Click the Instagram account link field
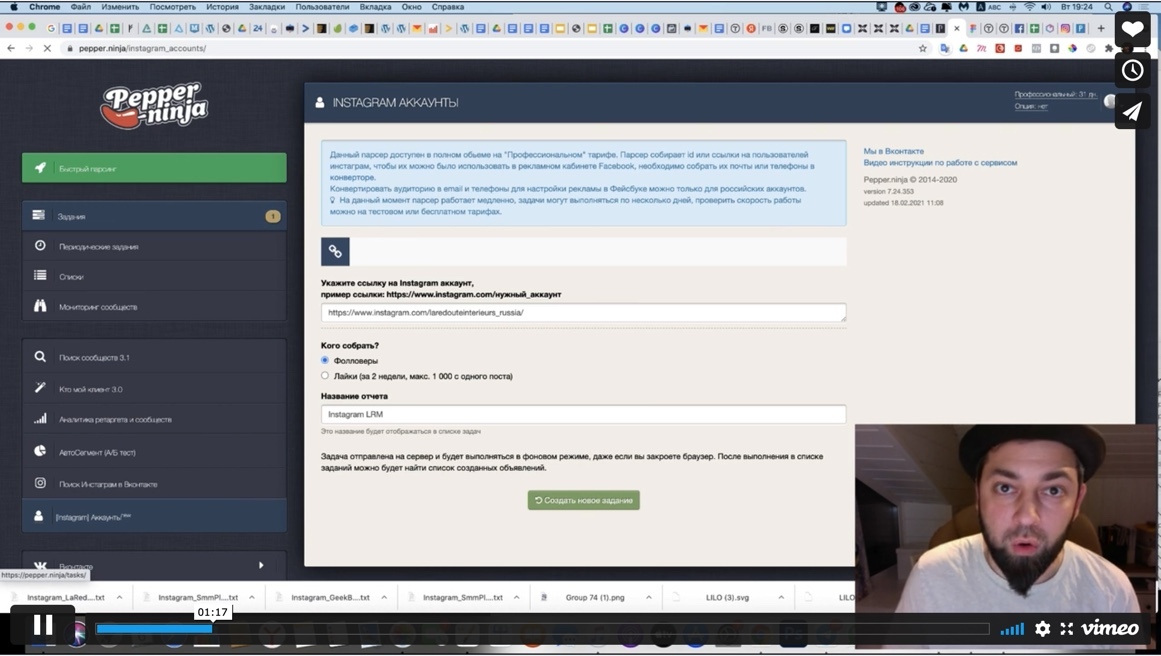Image resolution: width=1161 pixels, height=656 pixels. click(583, 312)
